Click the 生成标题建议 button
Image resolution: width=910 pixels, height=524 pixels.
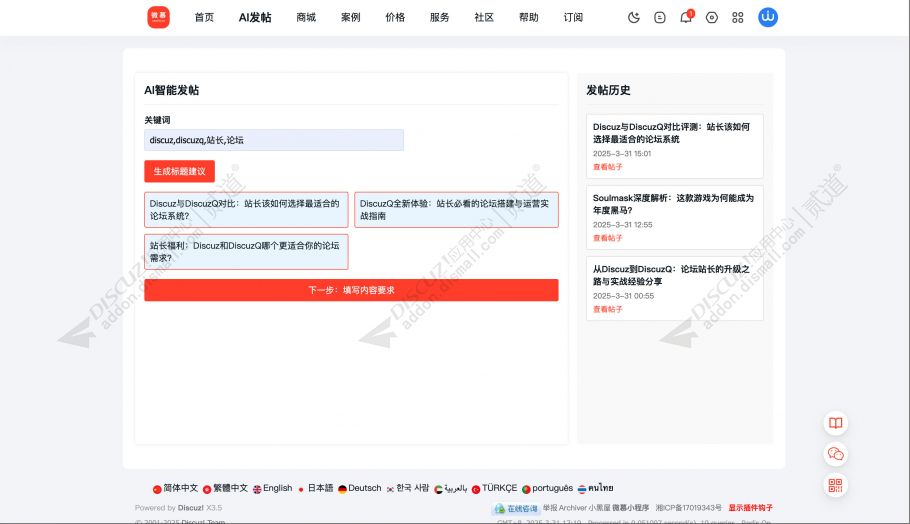179,171
